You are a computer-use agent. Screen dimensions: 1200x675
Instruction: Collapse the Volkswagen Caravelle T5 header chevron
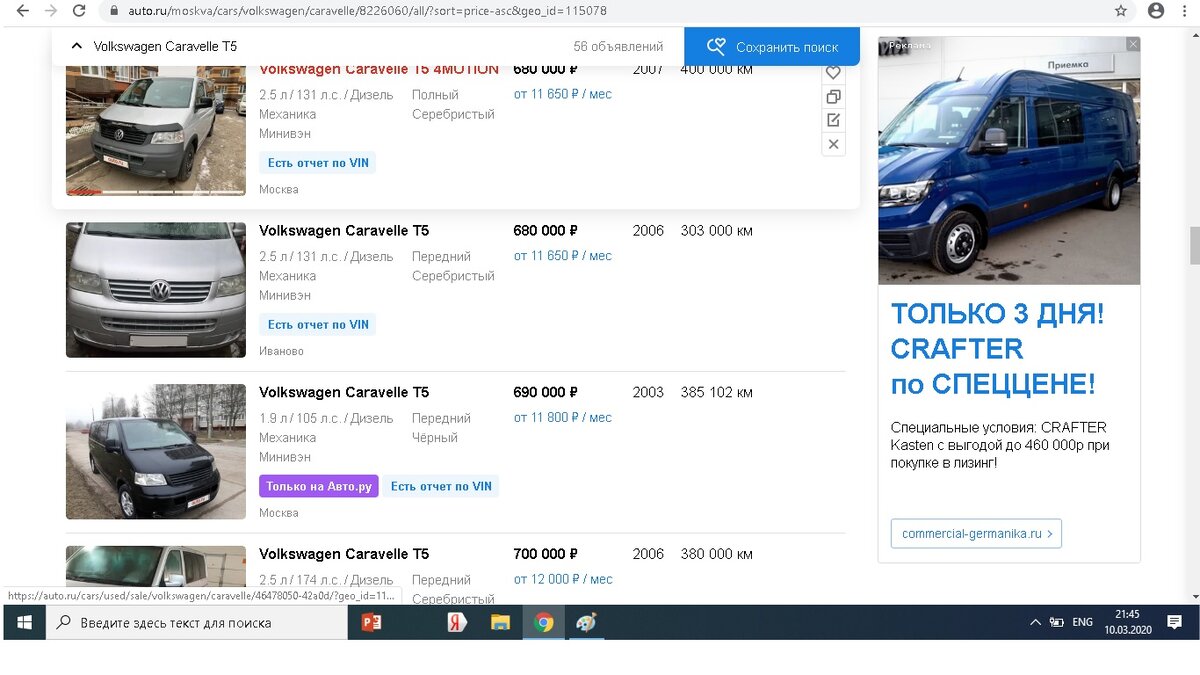[76, 46]
